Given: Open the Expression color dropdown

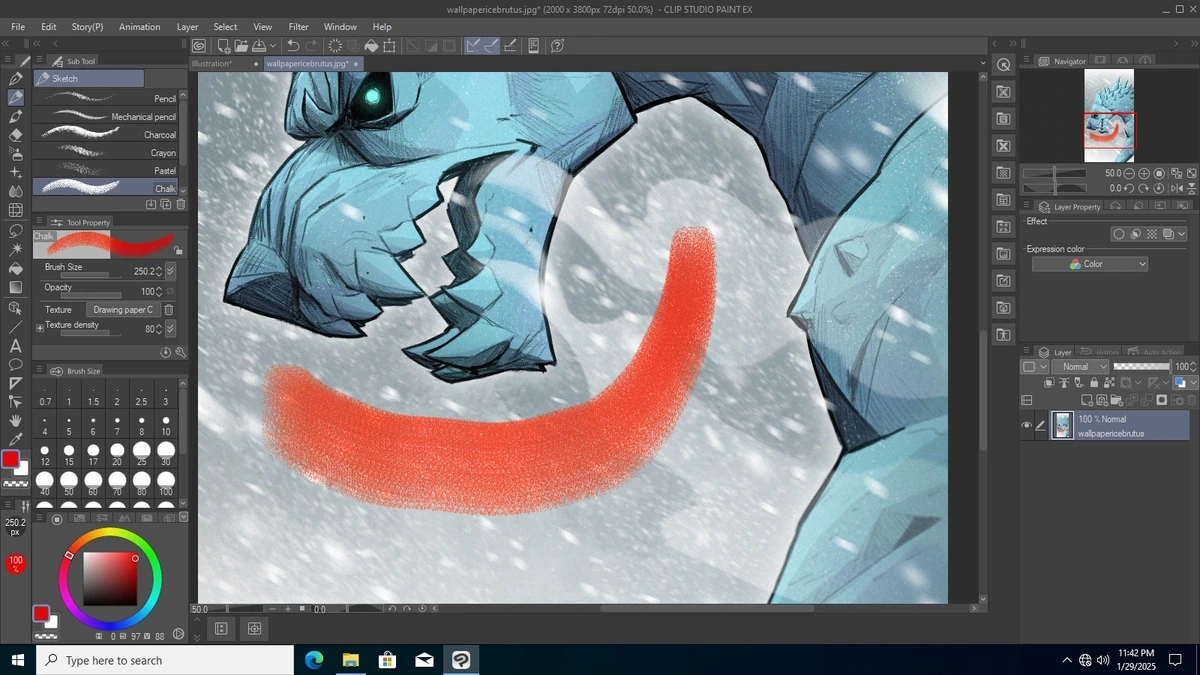Looking at the screenshot, I should pos(1090,264).
